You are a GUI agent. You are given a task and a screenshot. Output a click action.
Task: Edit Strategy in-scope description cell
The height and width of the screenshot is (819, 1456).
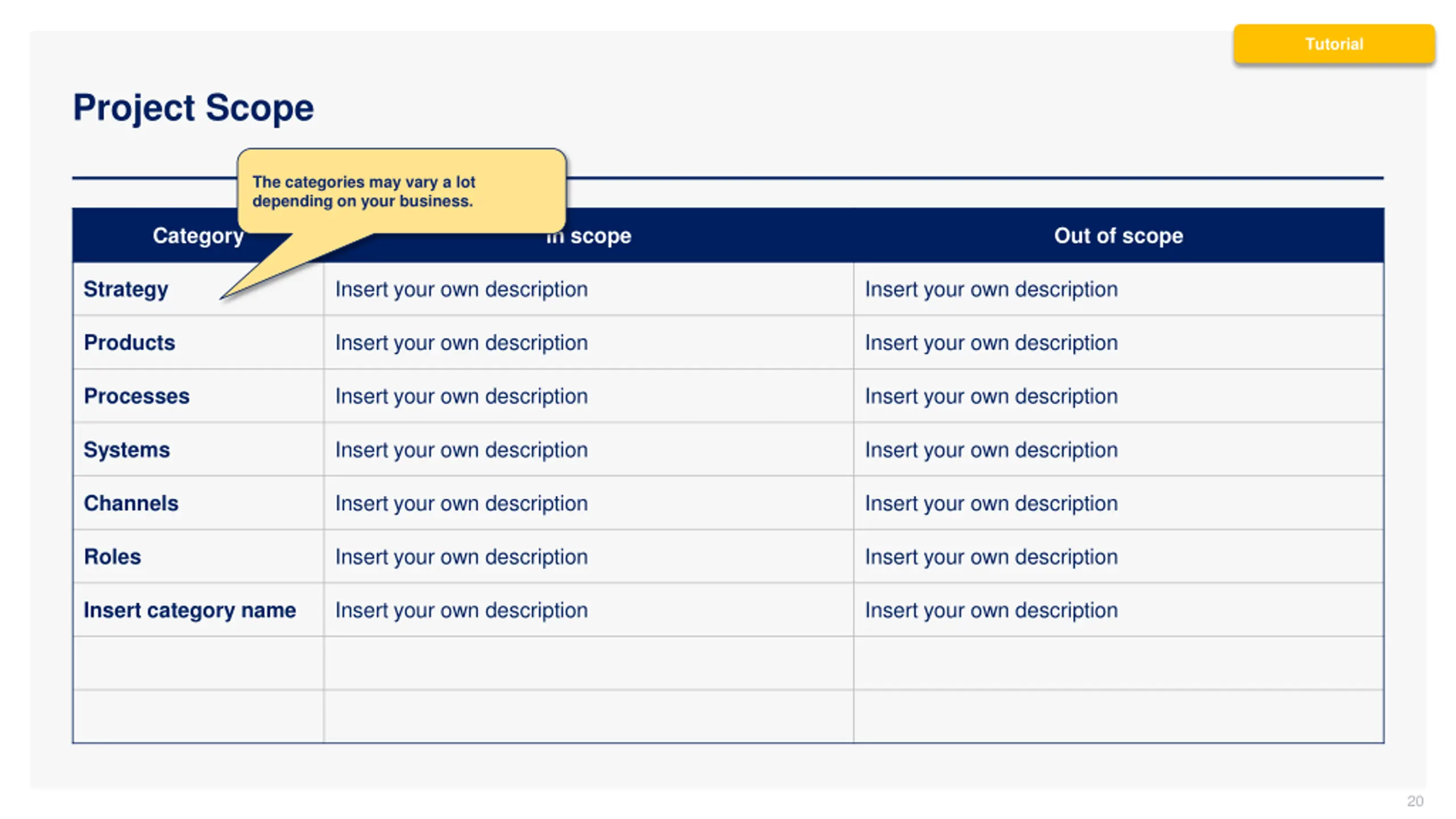pyautogui.click(x=589, y=289)
